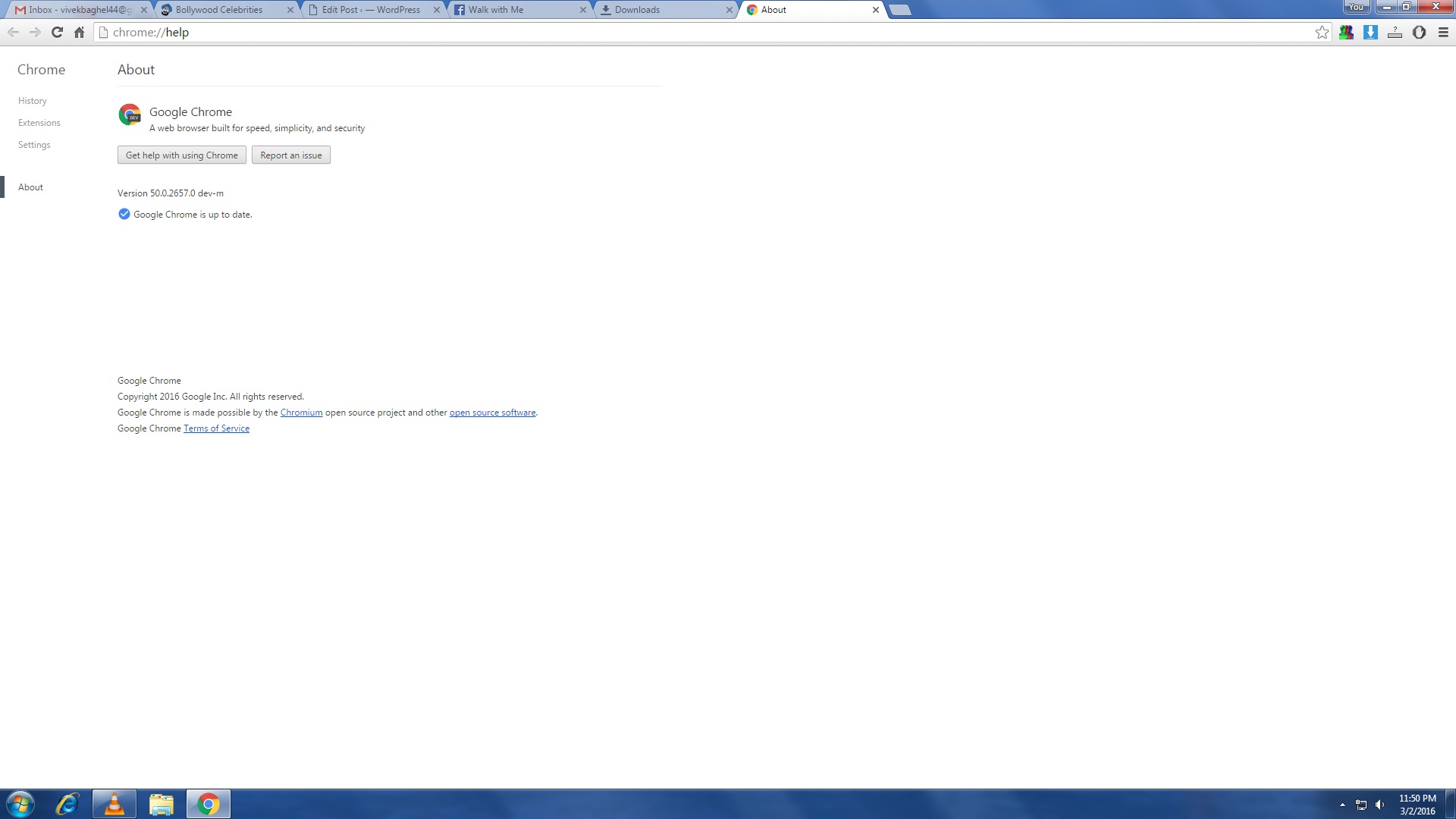Open History in the Chrome sidebar
The width and height of the screenshot is (1456, 819).
tap(33, 101)
